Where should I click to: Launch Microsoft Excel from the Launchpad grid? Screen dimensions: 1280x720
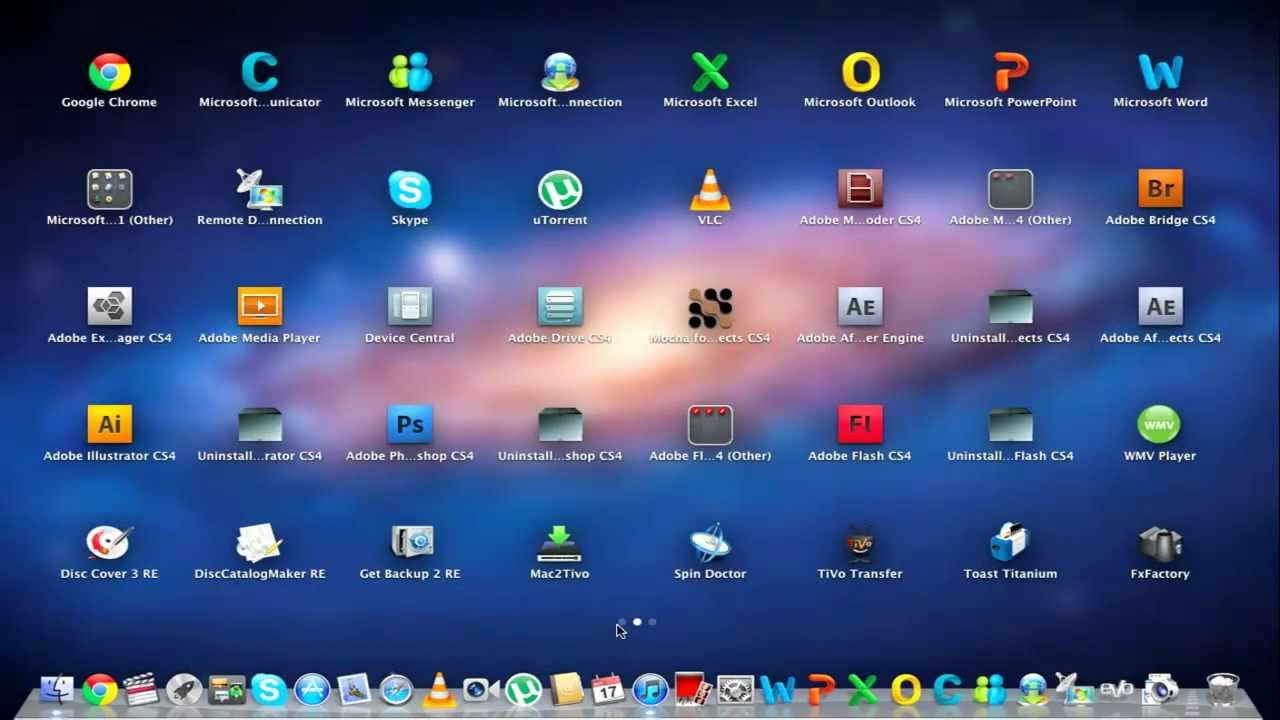click(710, 72)
